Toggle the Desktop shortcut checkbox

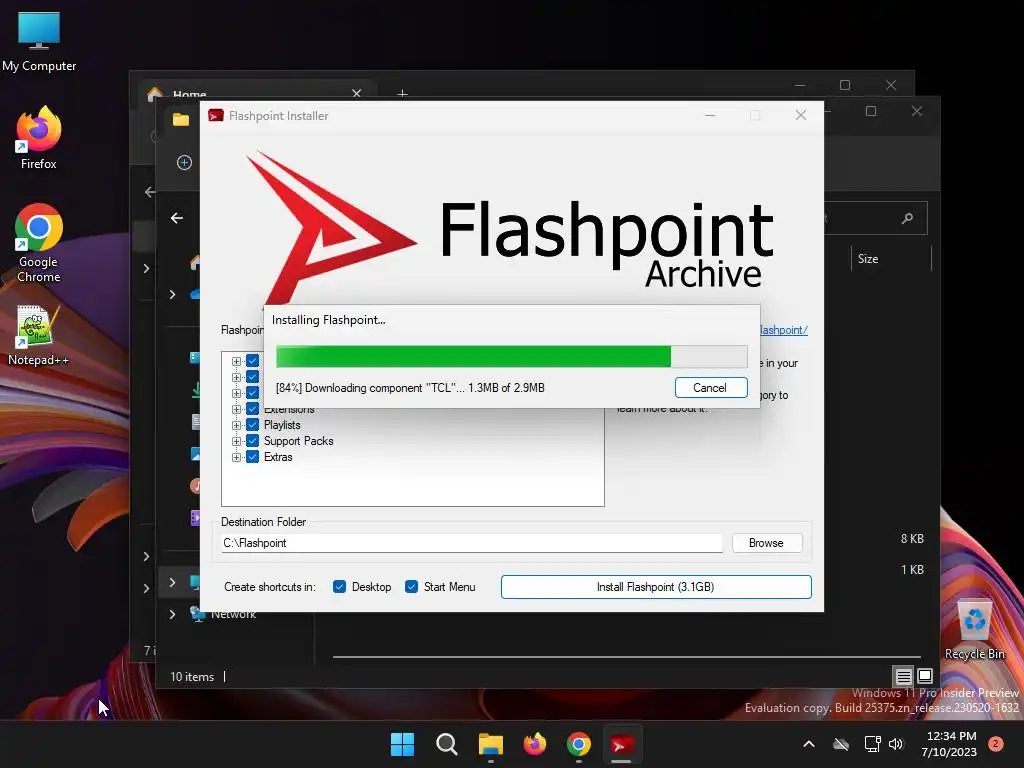pos(340,587)
